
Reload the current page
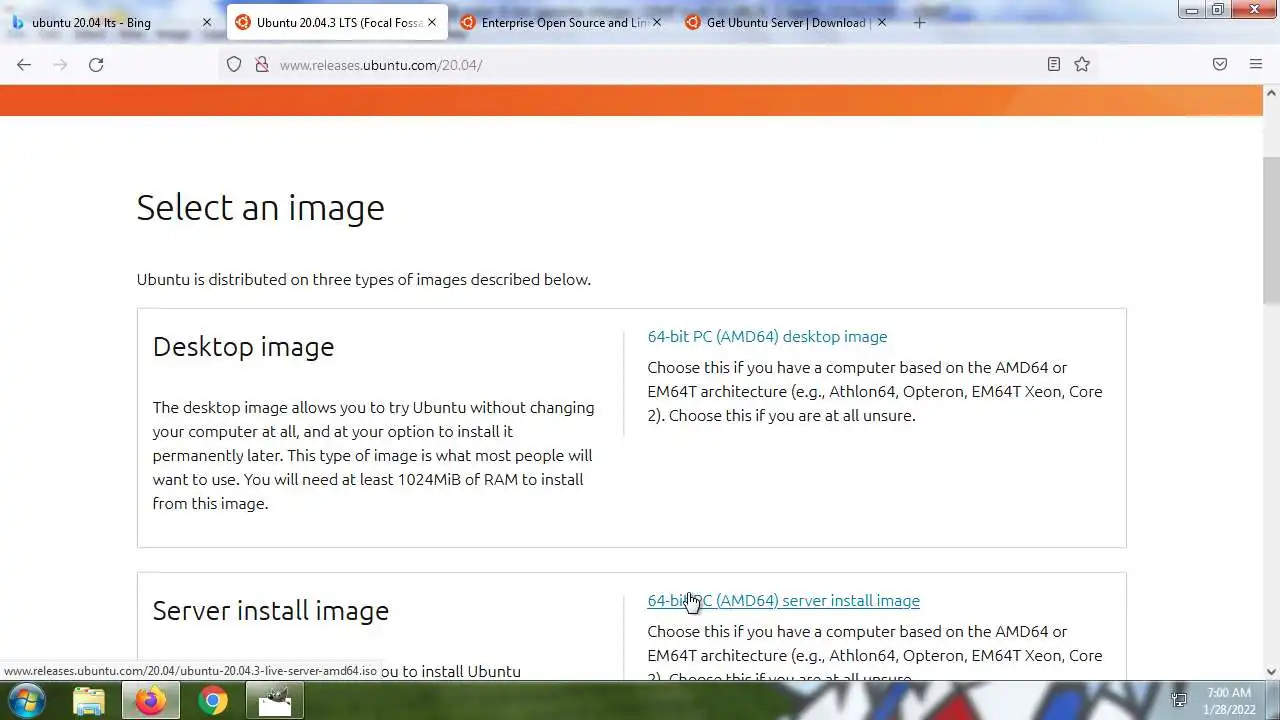coord(96,64)
